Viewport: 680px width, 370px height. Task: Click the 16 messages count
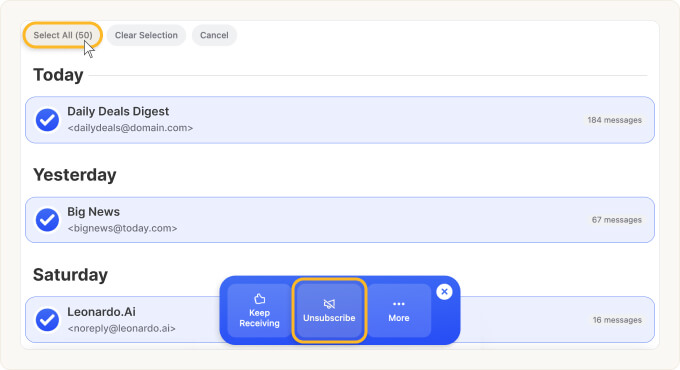pyautogui.click(x=617, y=320)
